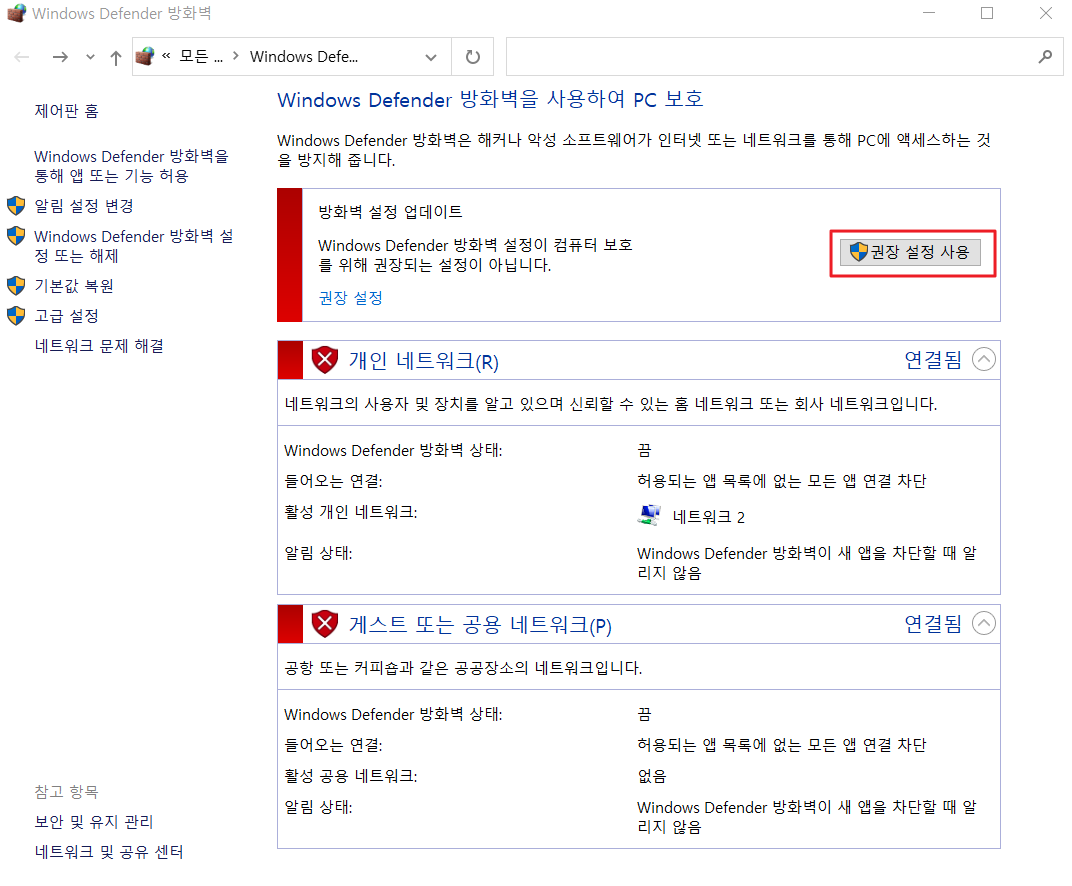This screenshot has width=1072, height=886.
Task: Close the Windows Defender 방화벽 window
Action: (x=1045, y=13)
